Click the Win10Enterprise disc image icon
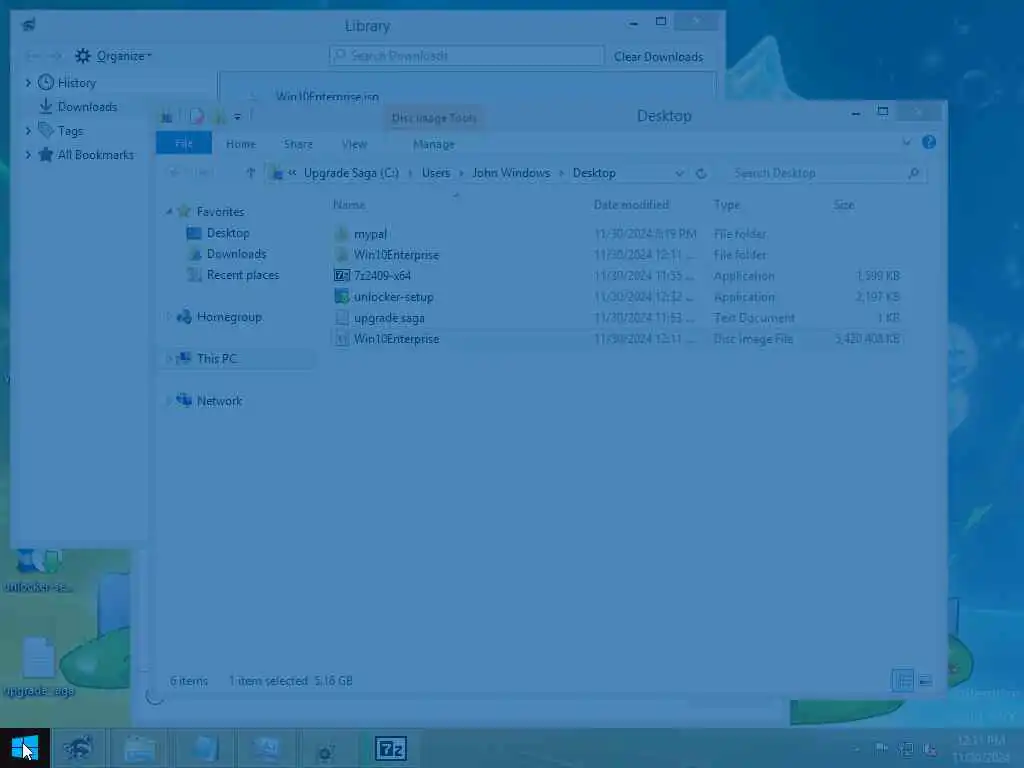This screenshot has width=1024, height=768. tap(342, 338)
